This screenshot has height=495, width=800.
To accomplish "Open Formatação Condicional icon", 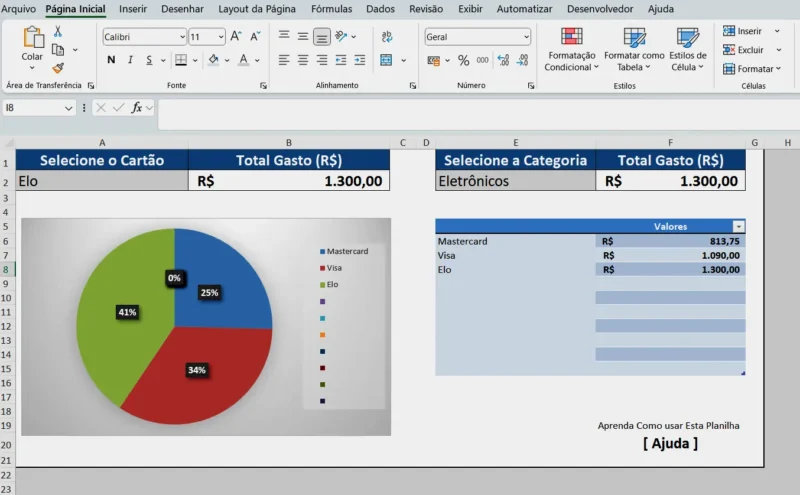I will [x=572, y=38].
